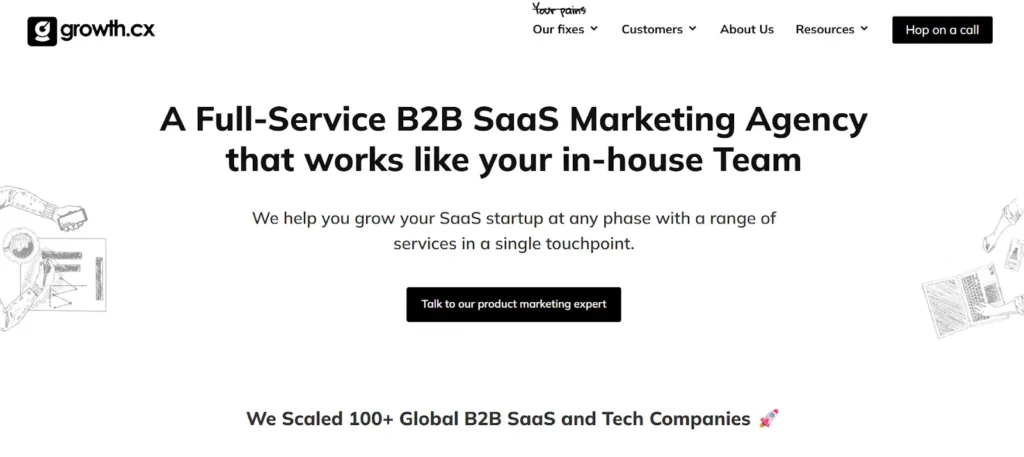This screenshot has height=457, width=1024.
Task: Go to the About Us page
Action: (746, 29)
